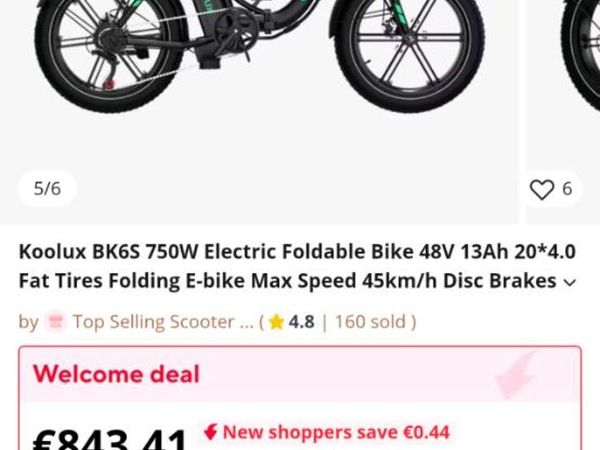The width and height of the screenshot is (600, 450).
Task: Open the Welcome deal banner heading
Action: click(116, 374)
